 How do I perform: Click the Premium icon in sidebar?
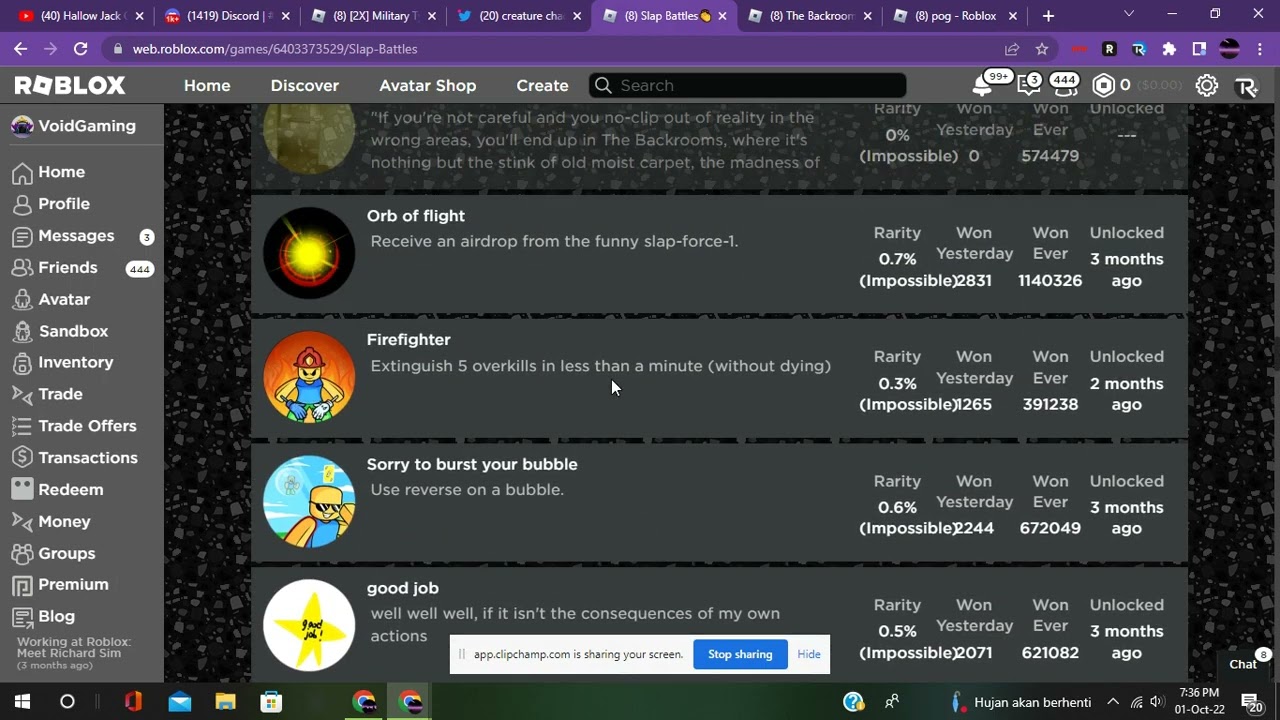coord(23,585)
